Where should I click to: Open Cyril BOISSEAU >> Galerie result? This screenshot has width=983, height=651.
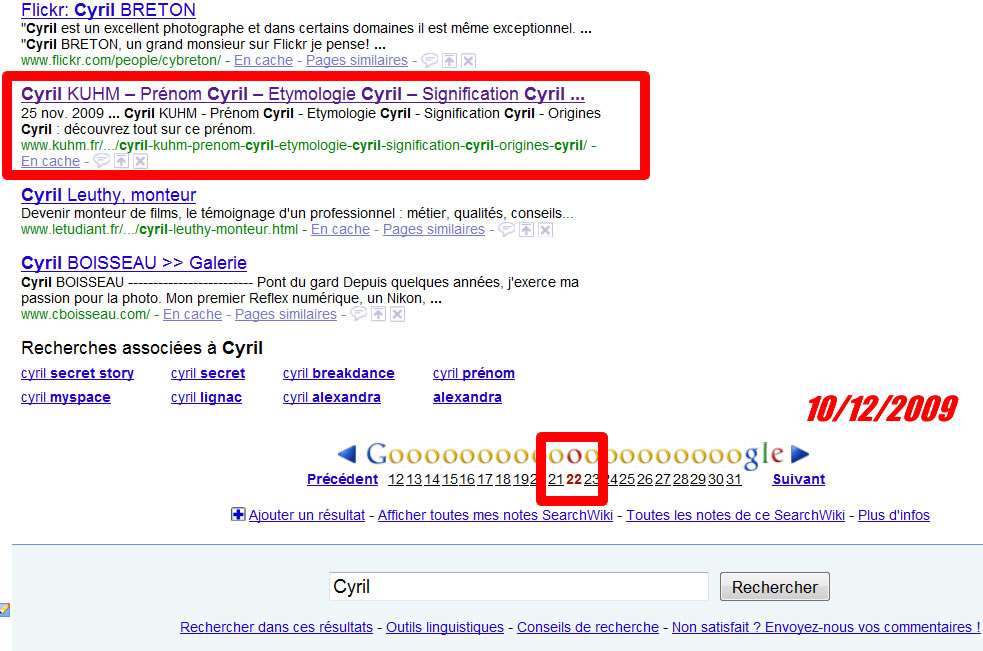click(x=134, y=263)
